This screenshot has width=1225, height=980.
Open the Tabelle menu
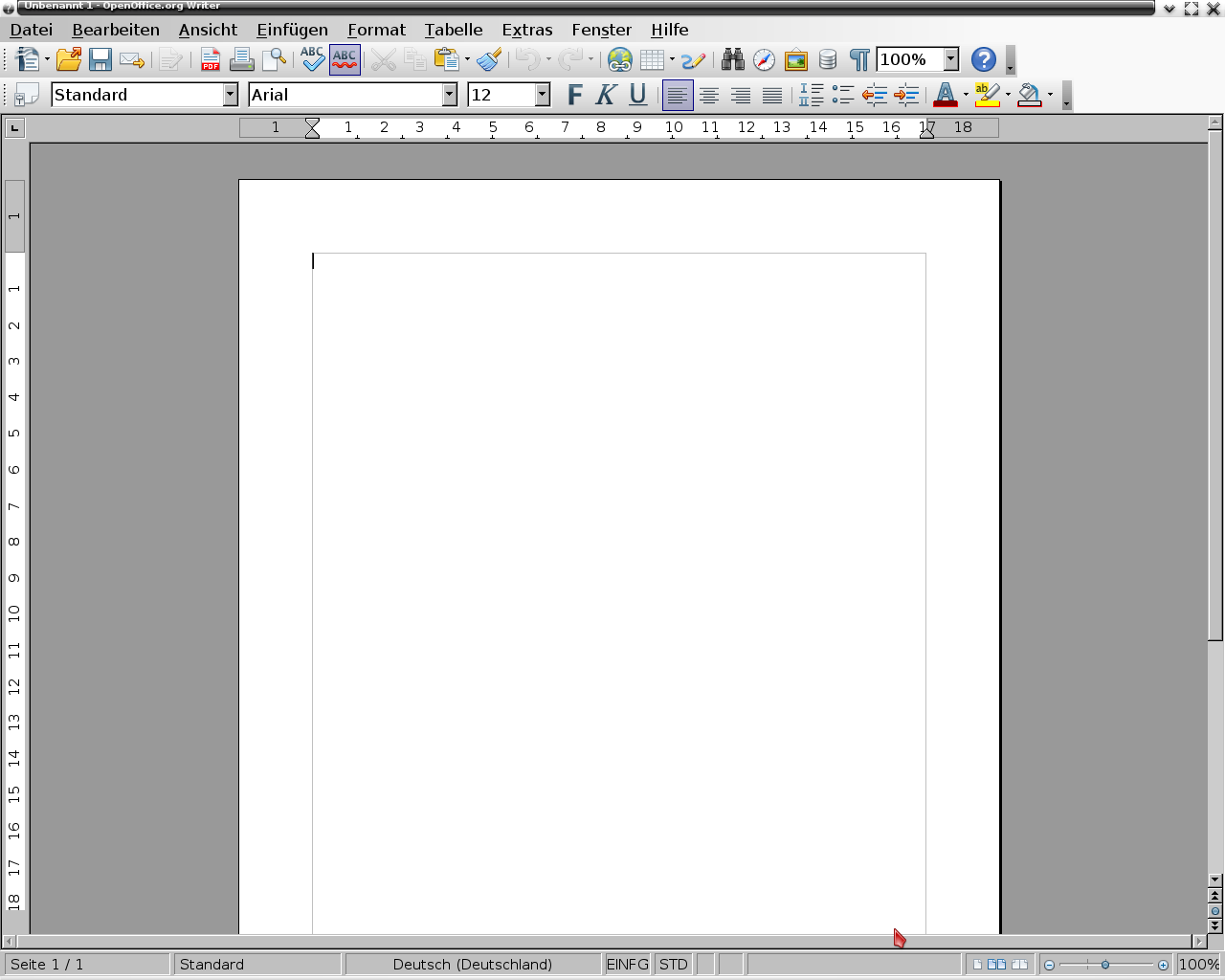pyautogui.click(x=454, y=30)
